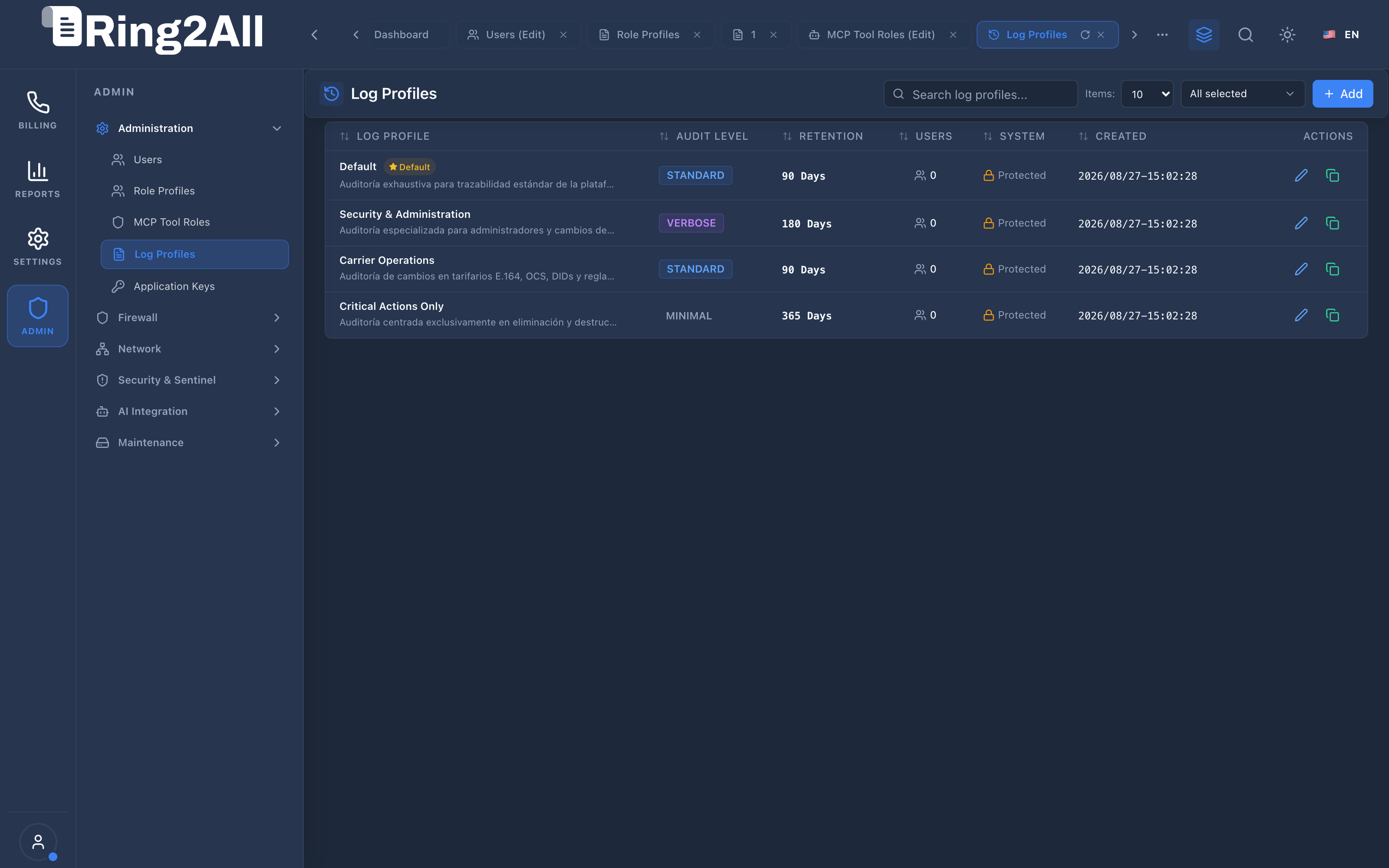
Task: Open the global search magnifier icon
Action: tap(1245, 34)
